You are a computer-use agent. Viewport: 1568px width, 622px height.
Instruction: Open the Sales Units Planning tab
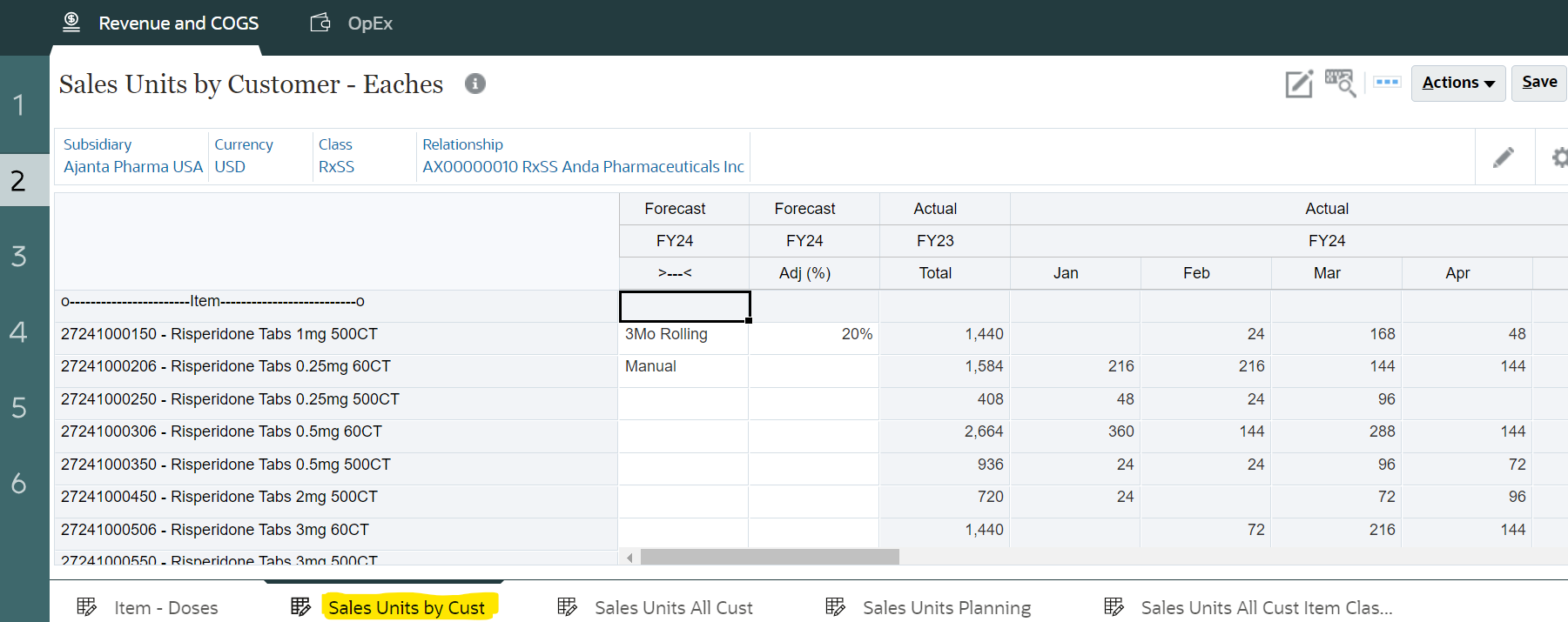click(946, 607)
